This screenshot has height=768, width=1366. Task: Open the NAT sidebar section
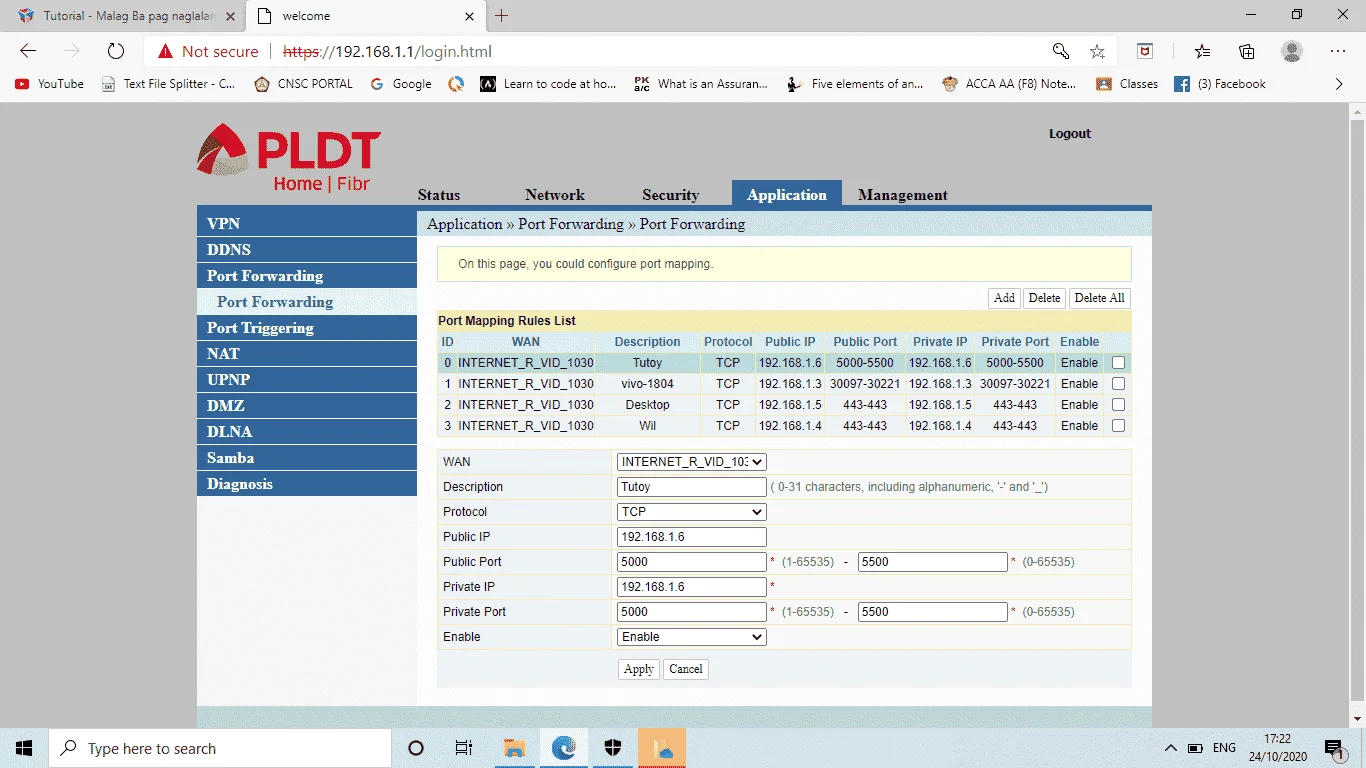tap(307, 354)
